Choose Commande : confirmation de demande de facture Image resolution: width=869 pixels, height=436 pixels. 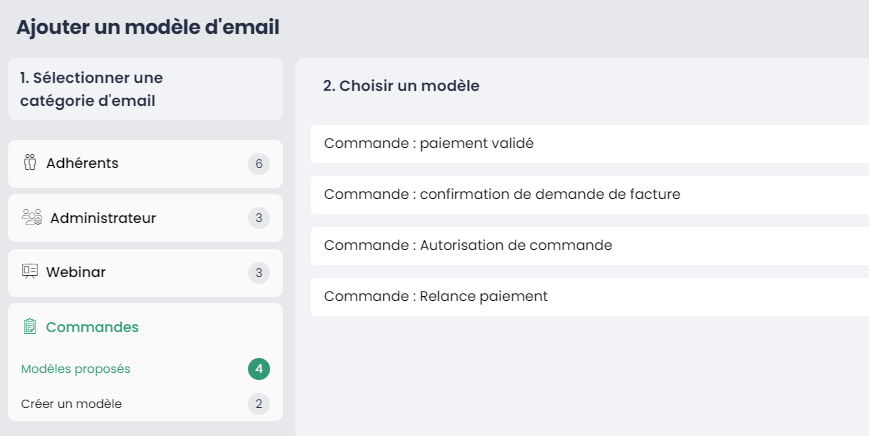pos(590,194)
